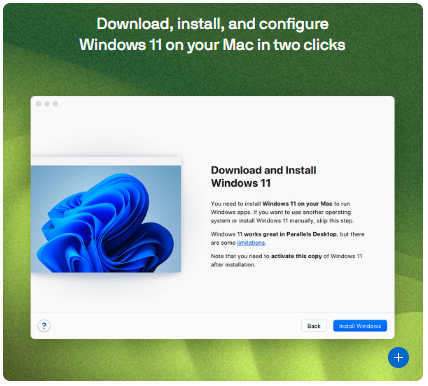
Task: Minimize installer with the middle traffic light
Action: 47,104
